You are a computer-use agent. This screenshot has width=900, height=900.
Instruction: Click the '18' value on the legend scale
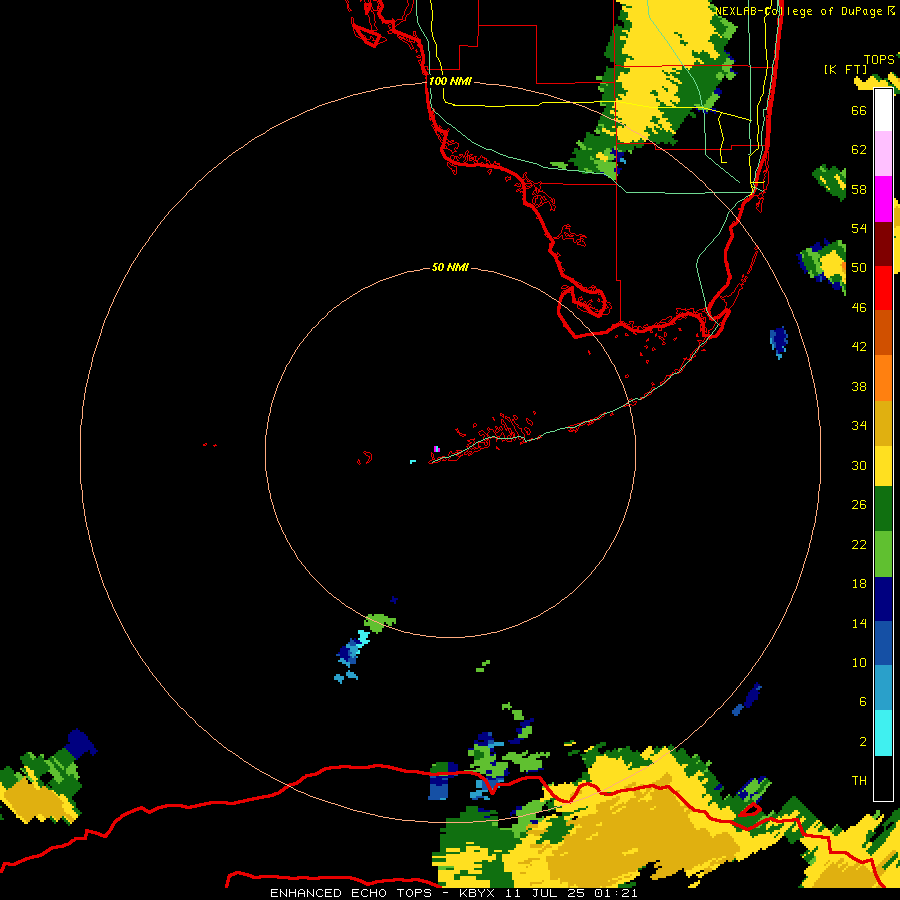(x=859, y=584)
